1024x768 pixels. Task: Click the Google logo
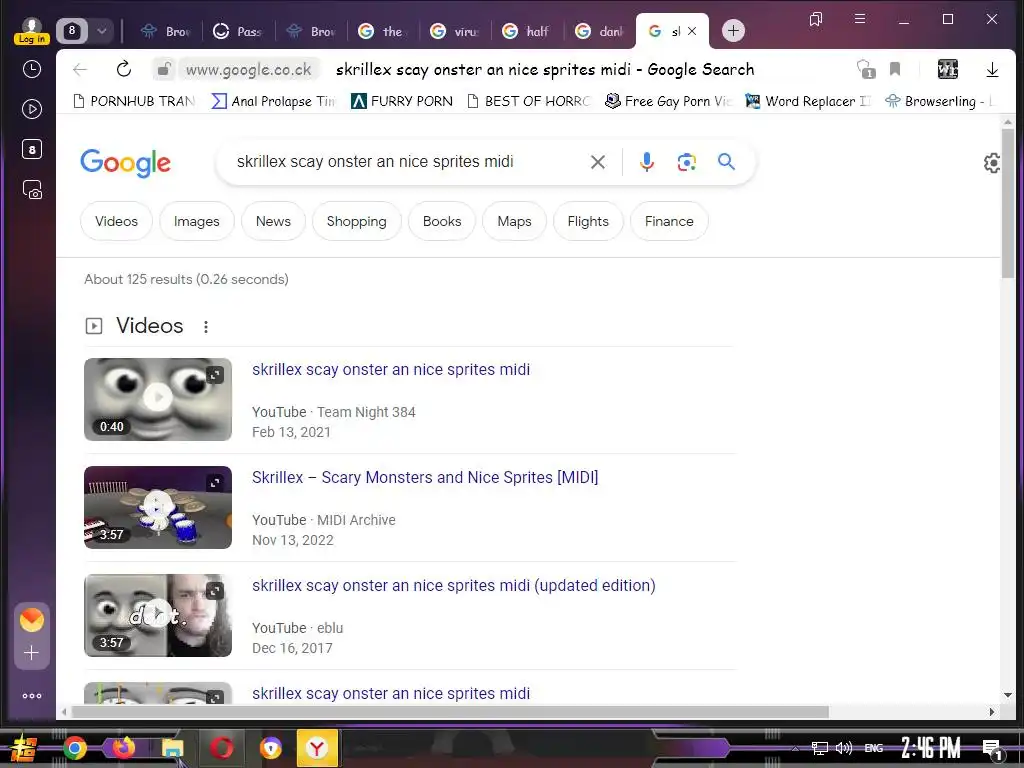click(x=125, y=163)
